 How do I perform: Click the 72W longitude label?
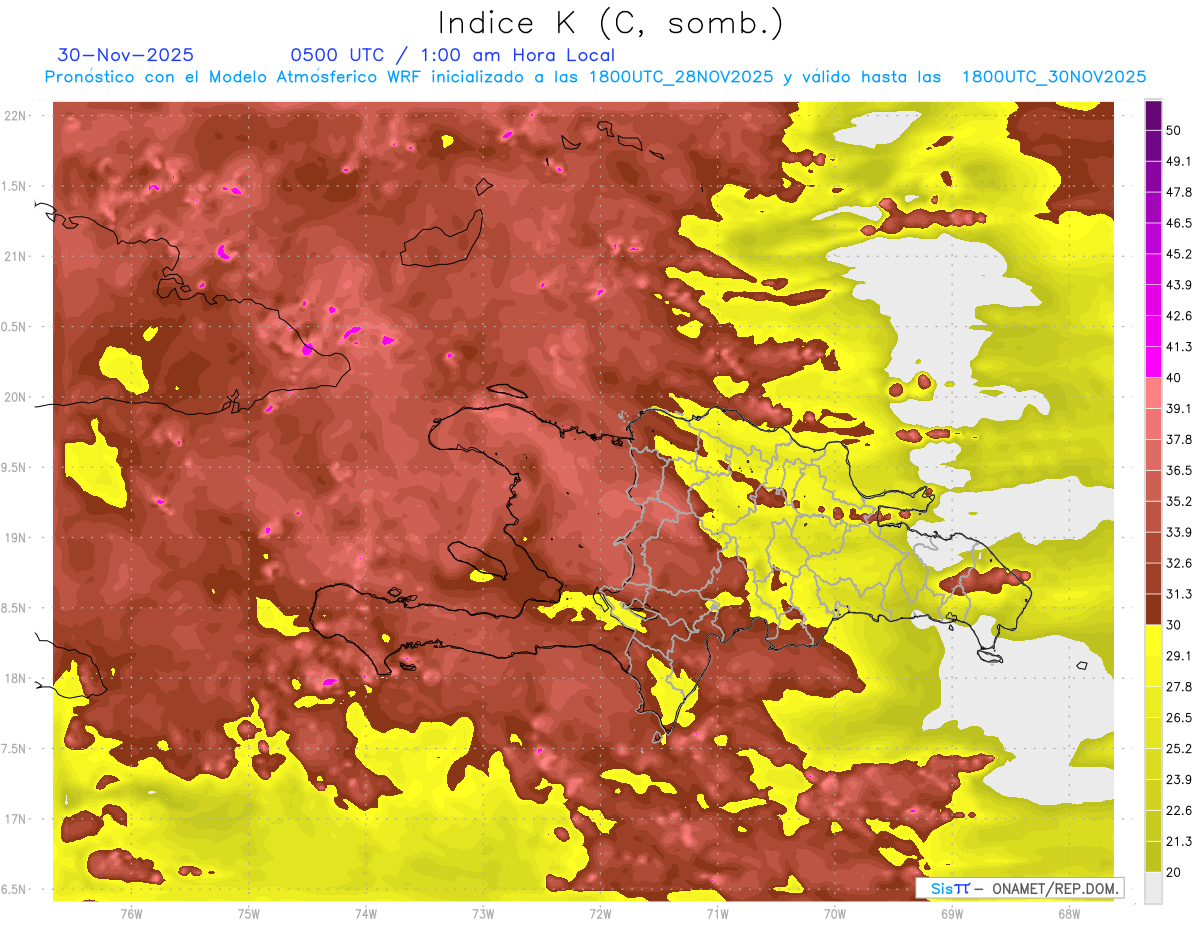pos(600,913)
